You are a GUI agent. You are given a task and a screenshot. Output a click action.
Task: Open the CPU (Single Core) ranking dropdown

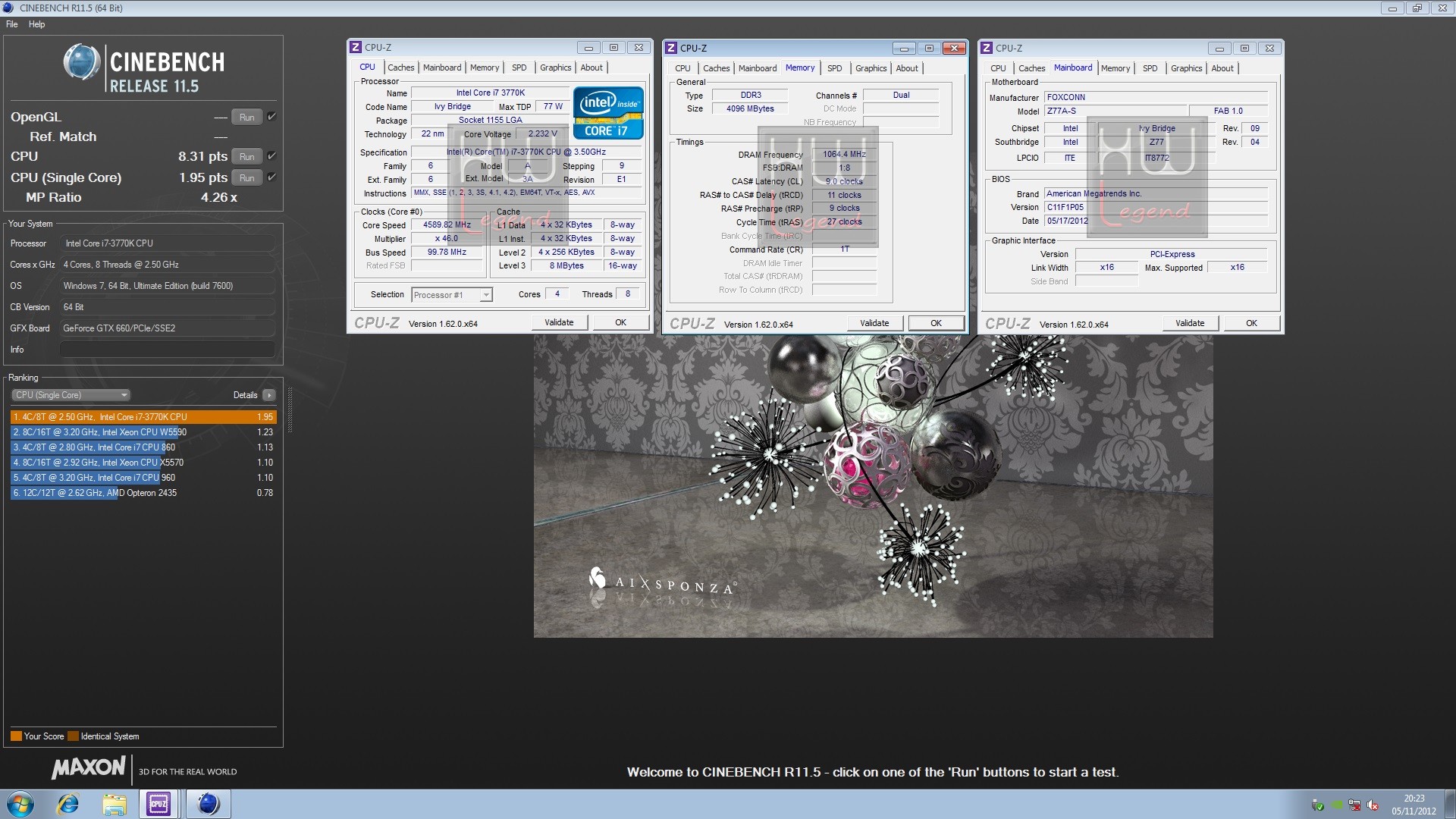(71, 395)
